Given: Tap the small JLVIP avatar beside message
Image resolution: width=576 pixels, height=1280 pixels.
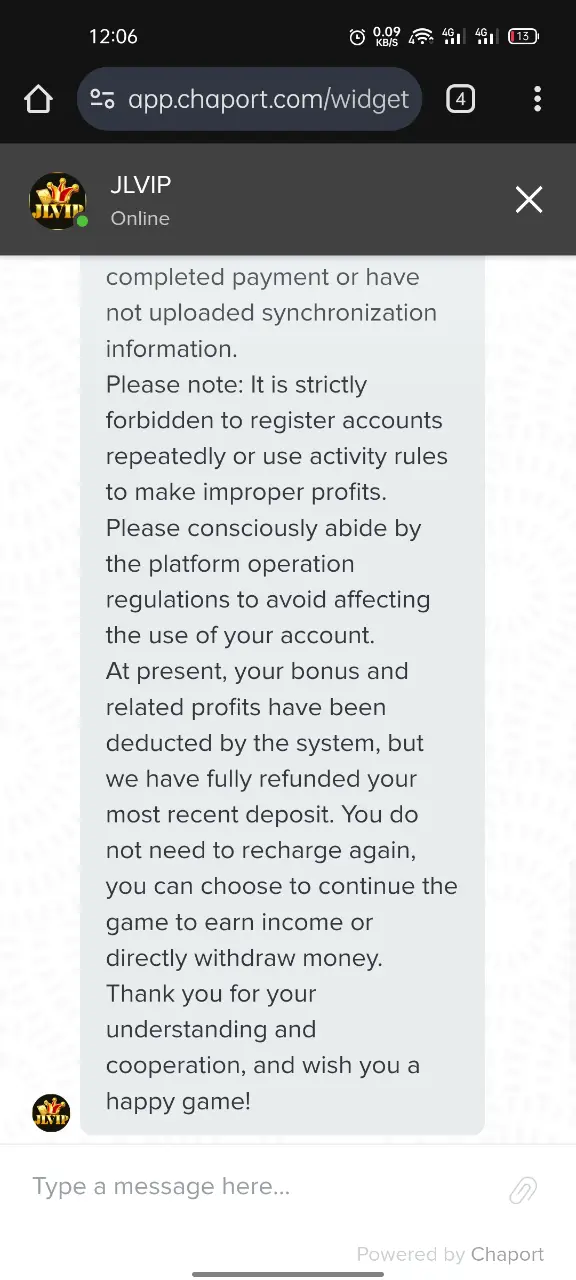Looking at the screenshot, I should point(51,1113).
